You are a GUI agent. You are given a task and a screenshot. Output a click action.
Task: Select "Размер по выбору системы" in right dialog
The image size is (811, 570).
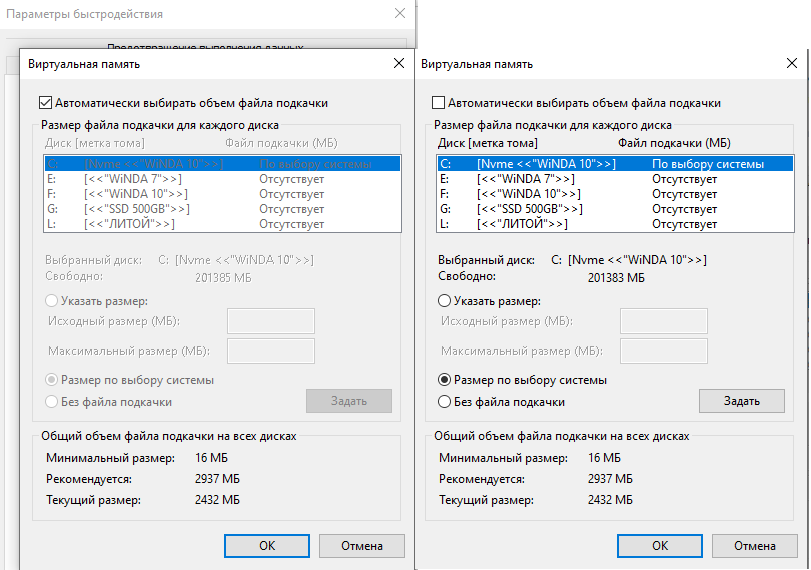[x=445, y=380]
